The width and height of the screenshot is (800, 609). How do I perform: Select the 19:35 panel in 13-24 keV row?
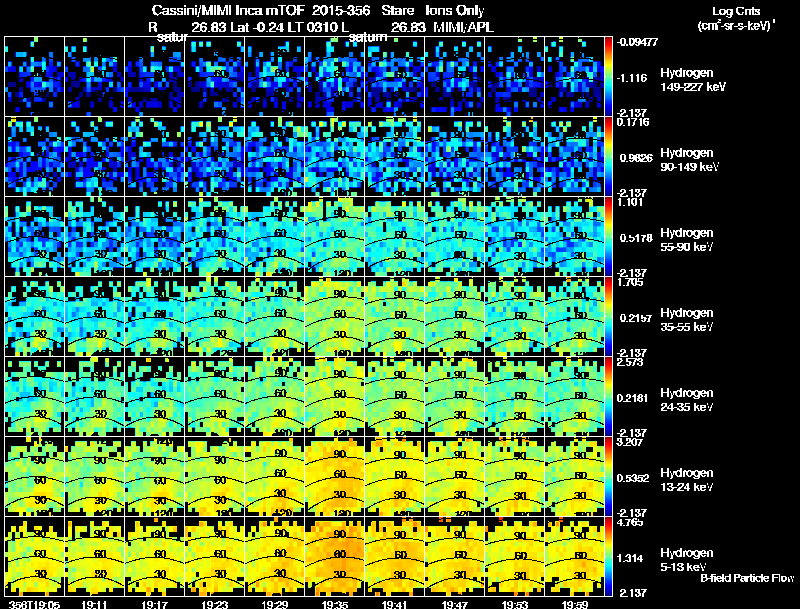335,476
